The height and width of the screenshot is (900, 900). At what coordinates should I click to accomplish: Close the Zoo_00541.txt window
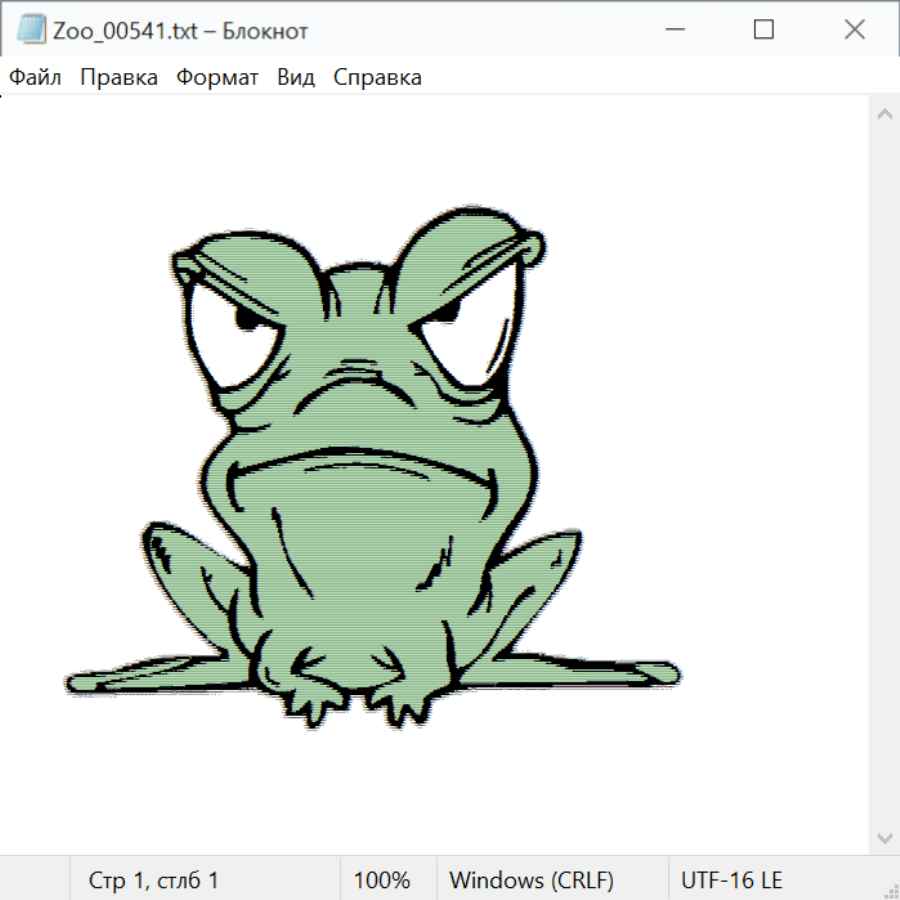click(x=854, y=30)
